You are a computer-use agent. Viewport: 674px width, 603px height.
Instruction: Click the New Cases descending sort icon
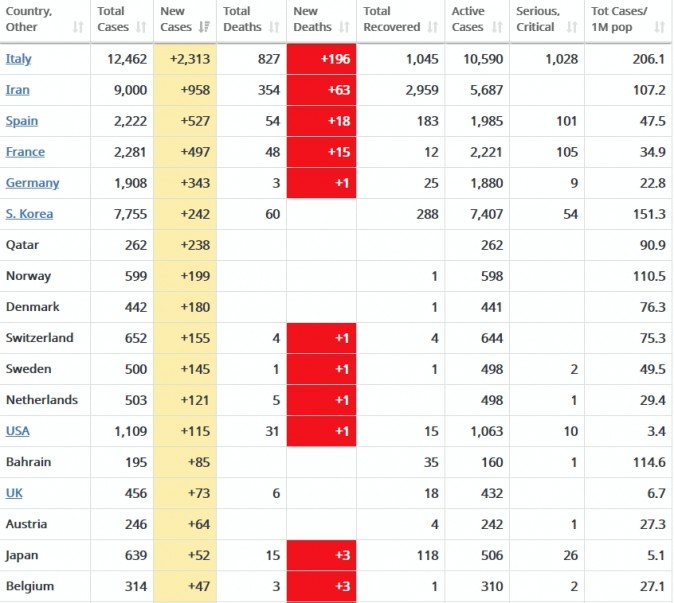point(205,27)
